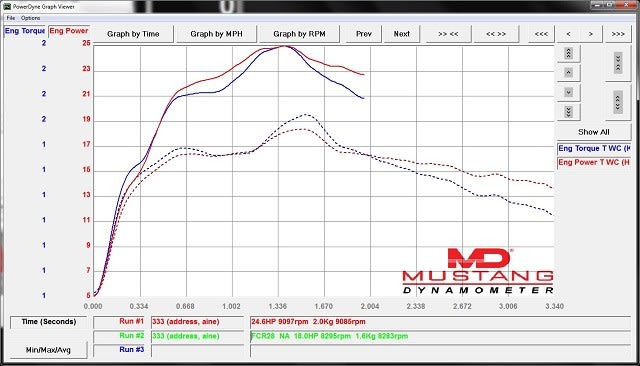Viewport: 640px width, 366px height.
Task: Step right with the '>' button
Action: tap(591, 34)
